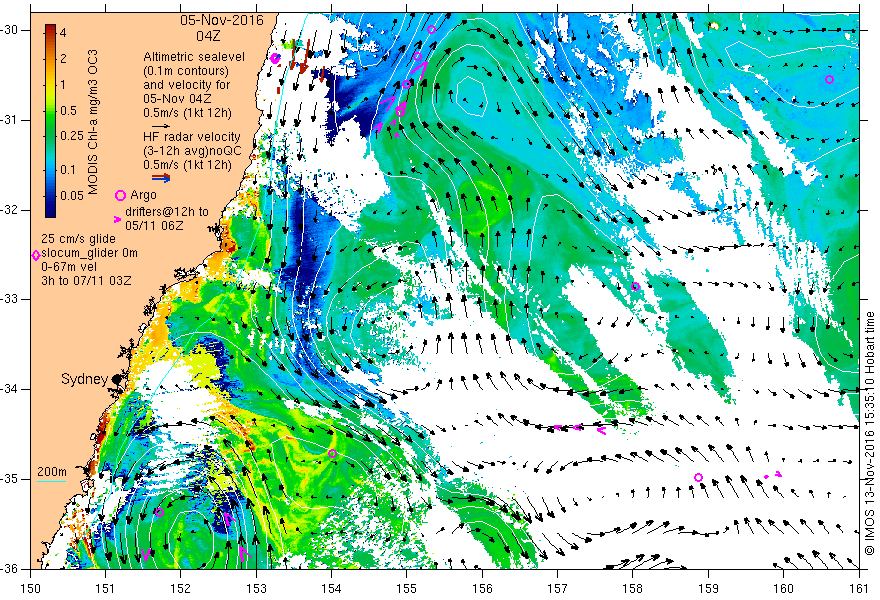Click the "MODIS Chl-a mg/m3 OC3" label
Viewport: 880px width, 600px height.
pos(93,122)
